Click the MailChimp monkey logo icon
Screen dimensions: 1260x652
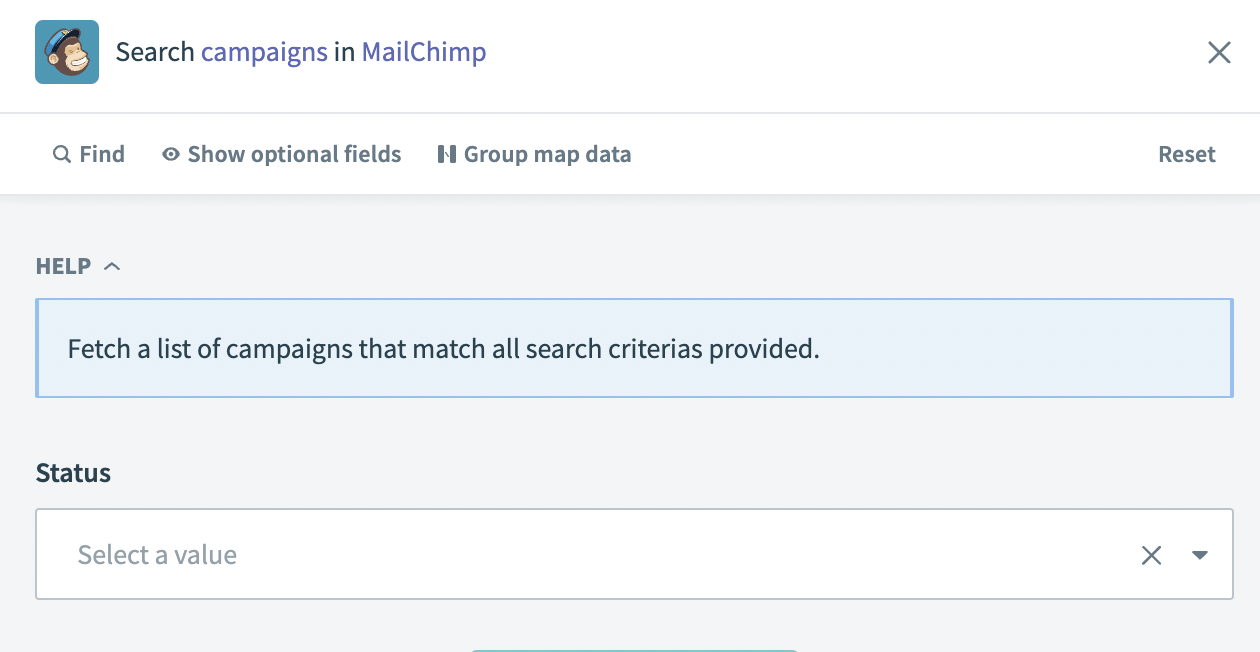point(66,51)
